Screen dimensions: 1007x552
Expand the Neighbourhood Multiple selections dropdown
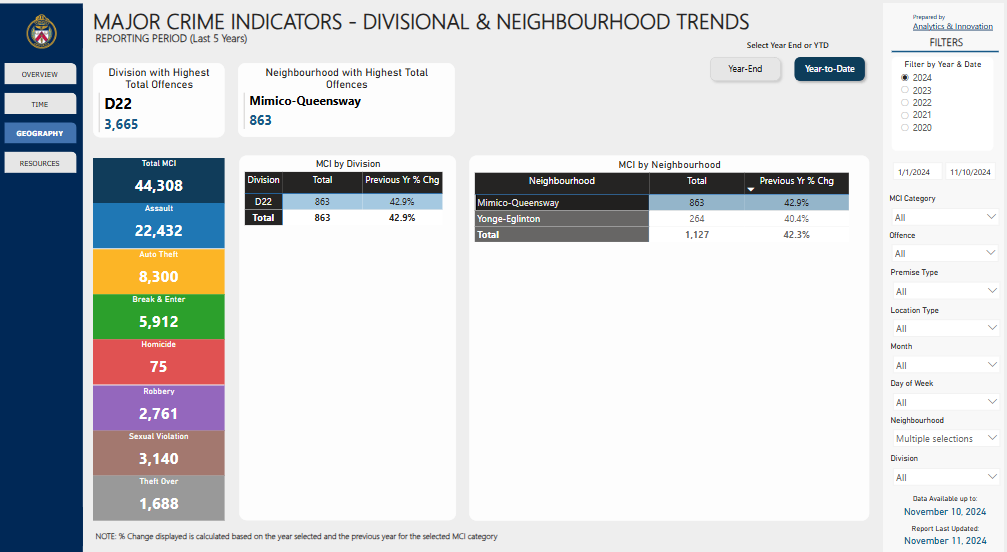(x=945, y=438)
